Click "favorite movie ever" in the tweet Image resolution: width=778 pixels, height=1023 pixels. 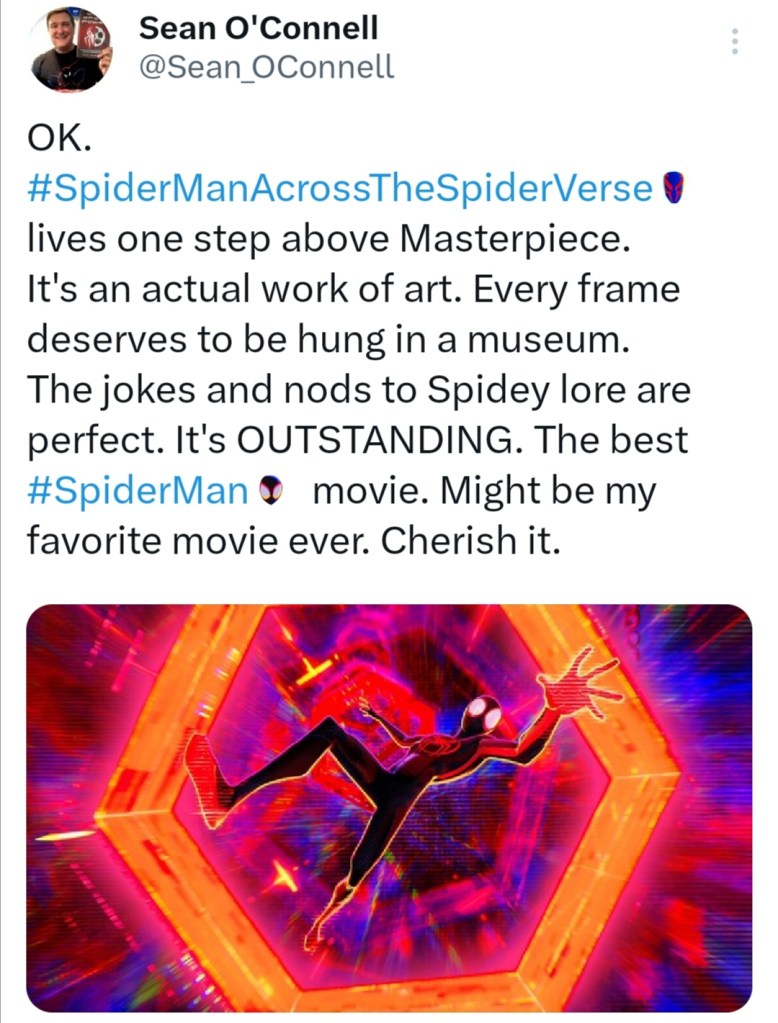click(x=196, y=541)
